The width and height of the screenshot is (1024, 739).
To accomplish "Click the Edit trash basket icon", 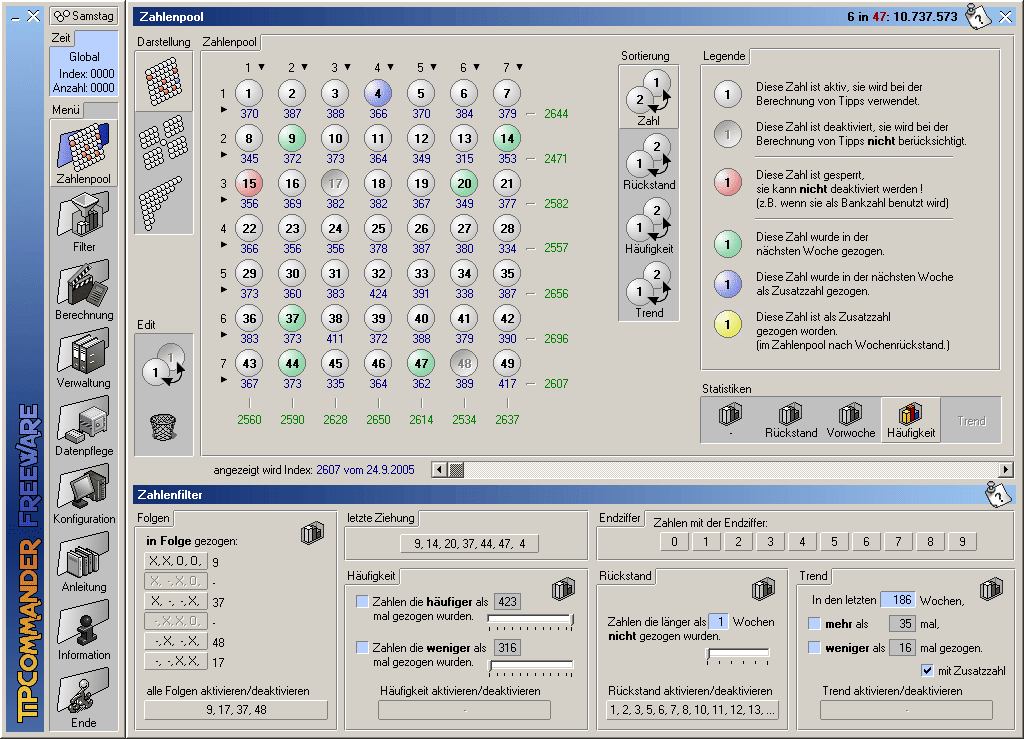I will click(x=163, y=427).
